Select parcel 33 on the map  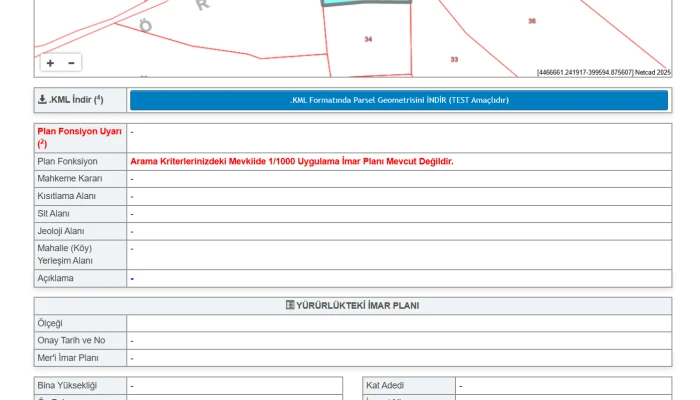pos(454,60)
